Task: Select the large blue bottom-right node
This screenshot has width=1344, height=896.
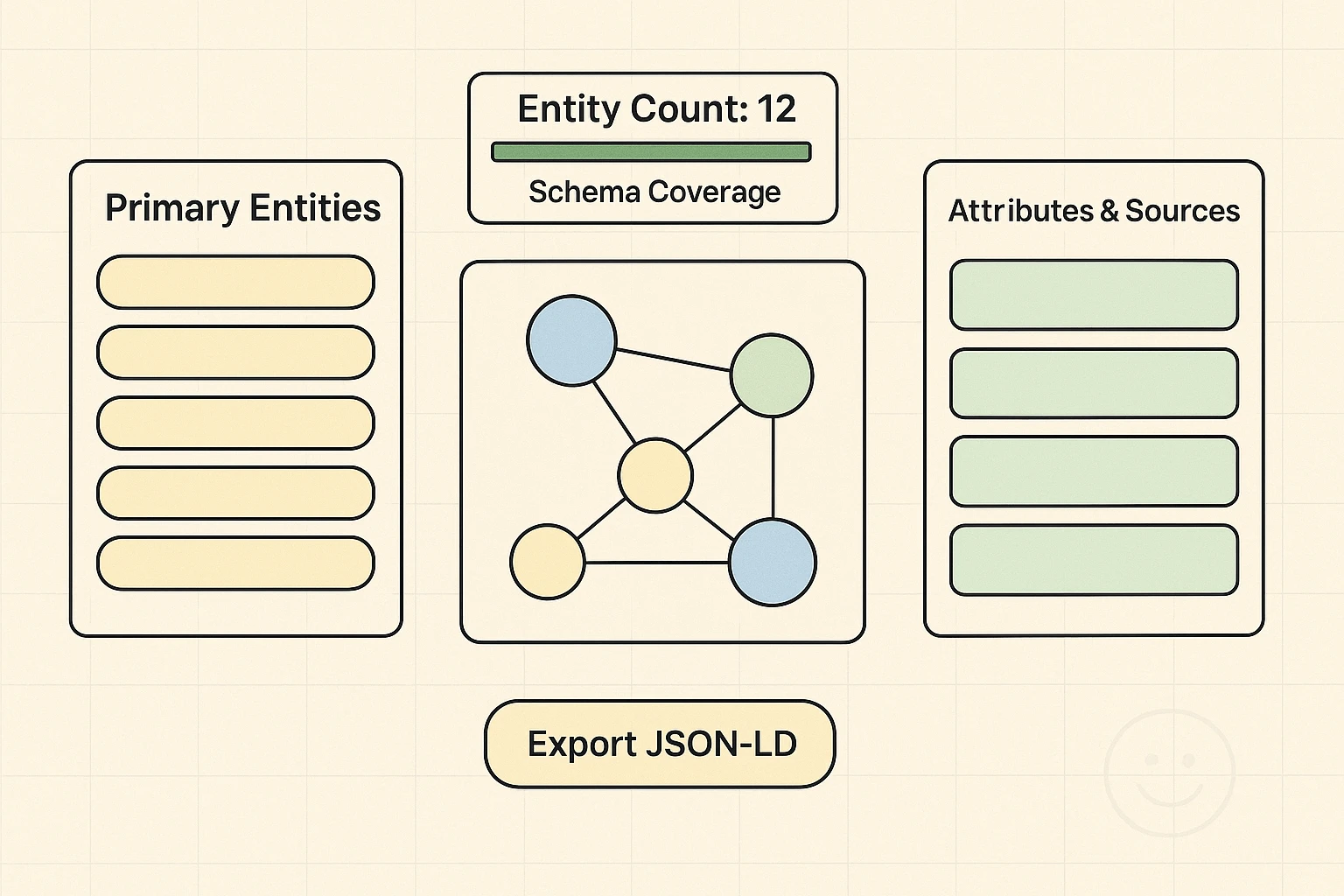Action: [x=773, y=563]
